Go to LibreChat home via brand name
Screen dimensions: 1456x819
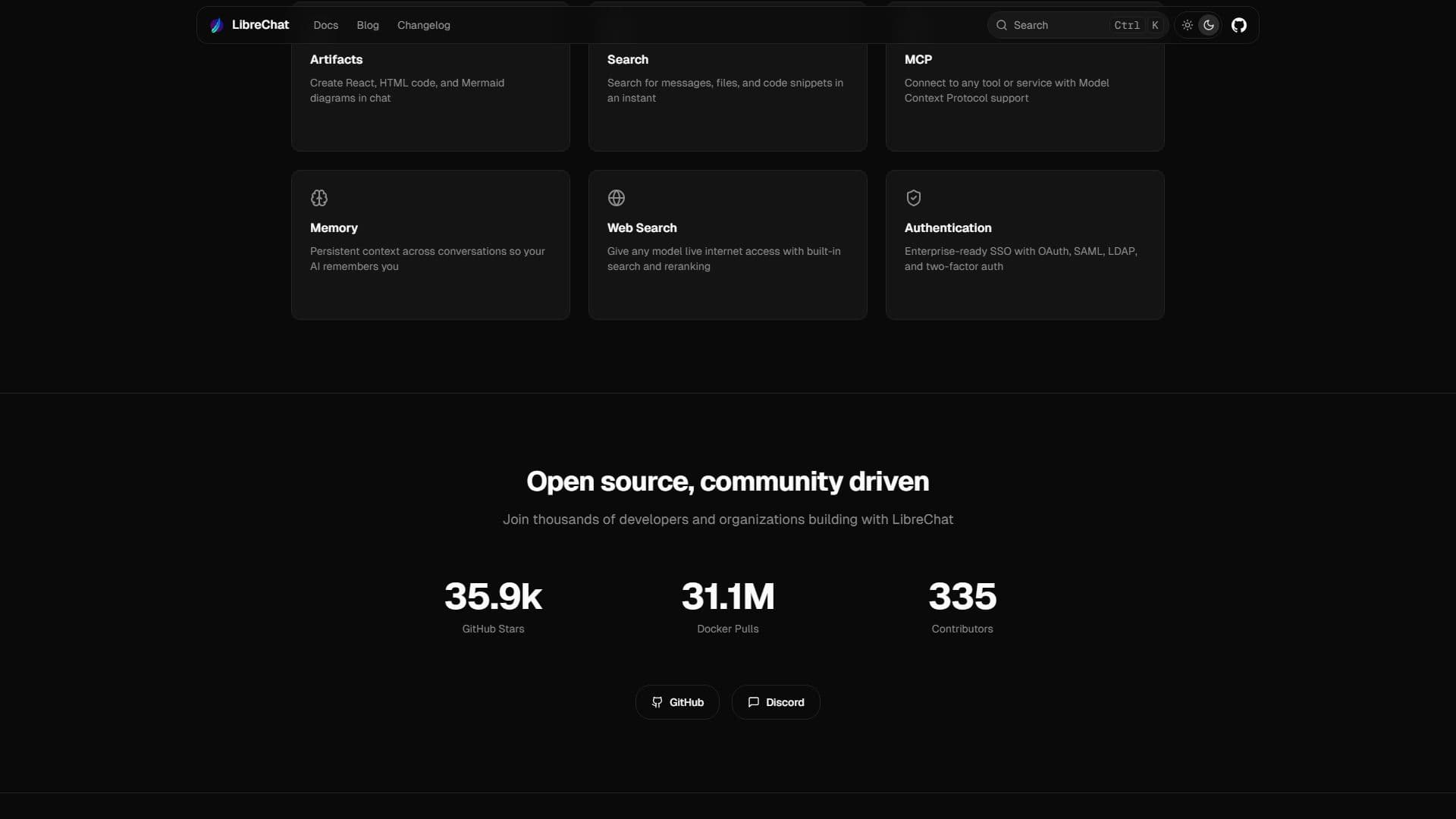point(260,25)
